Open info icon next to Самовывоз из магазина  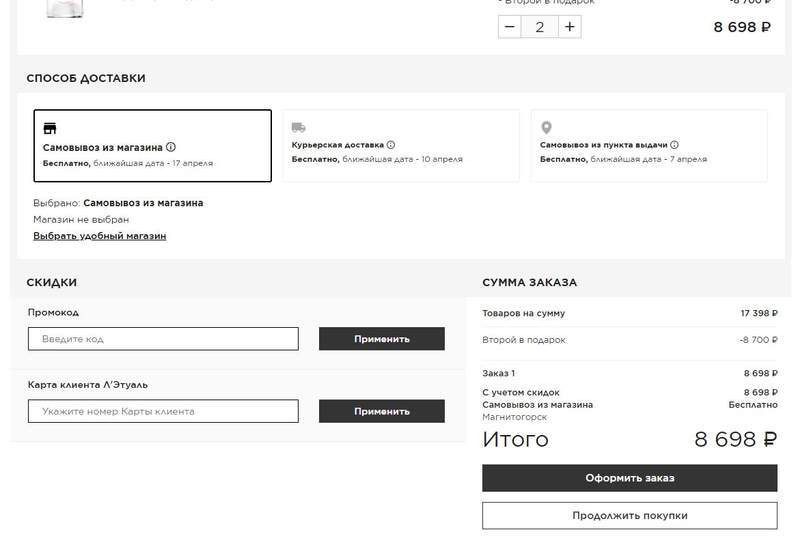tap(171, 147)
